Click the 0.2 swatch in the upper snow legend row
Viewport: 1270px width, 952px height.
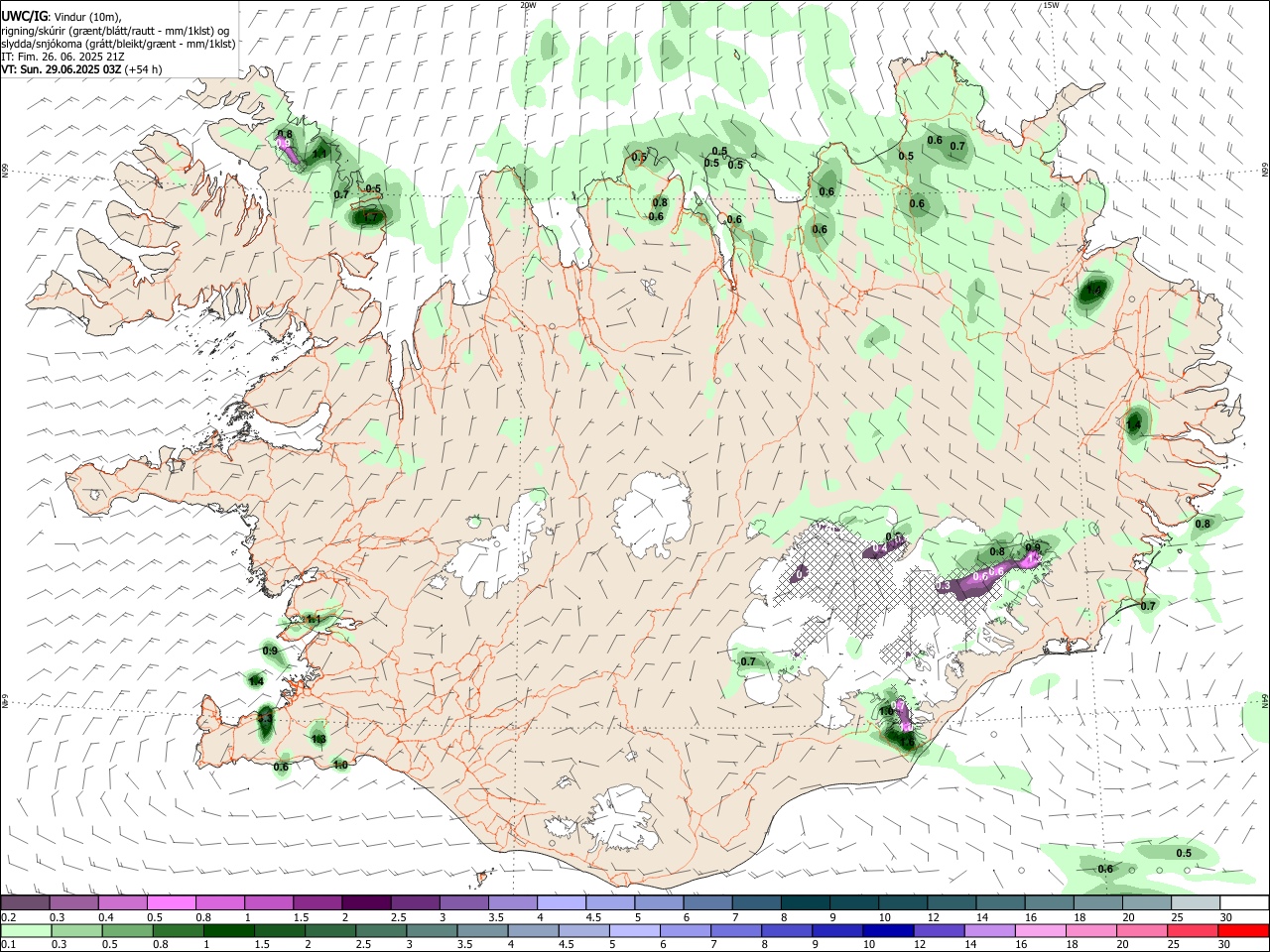tap(25, 902)
